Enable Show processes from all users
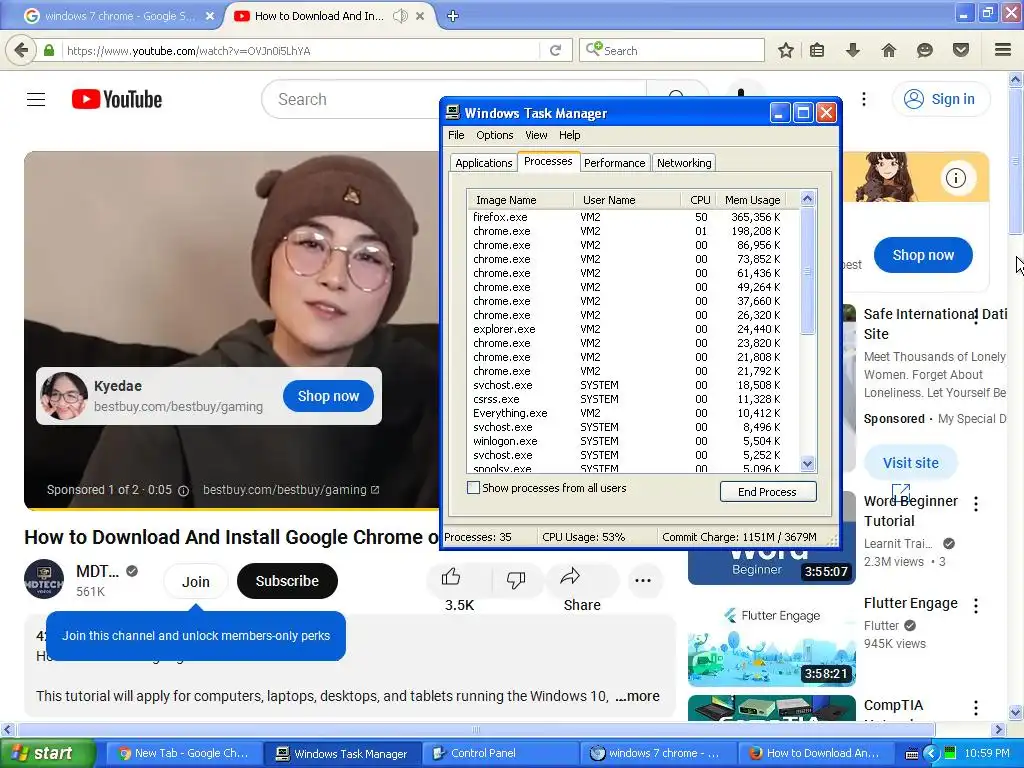 pos(473,488)
